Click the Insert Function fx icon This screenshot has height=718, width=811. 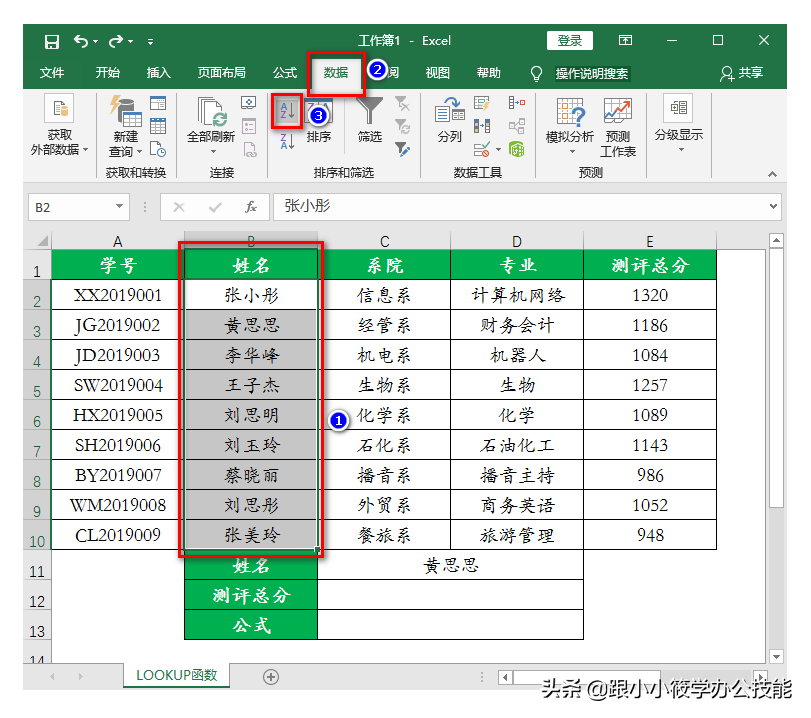tap(251, 207)
